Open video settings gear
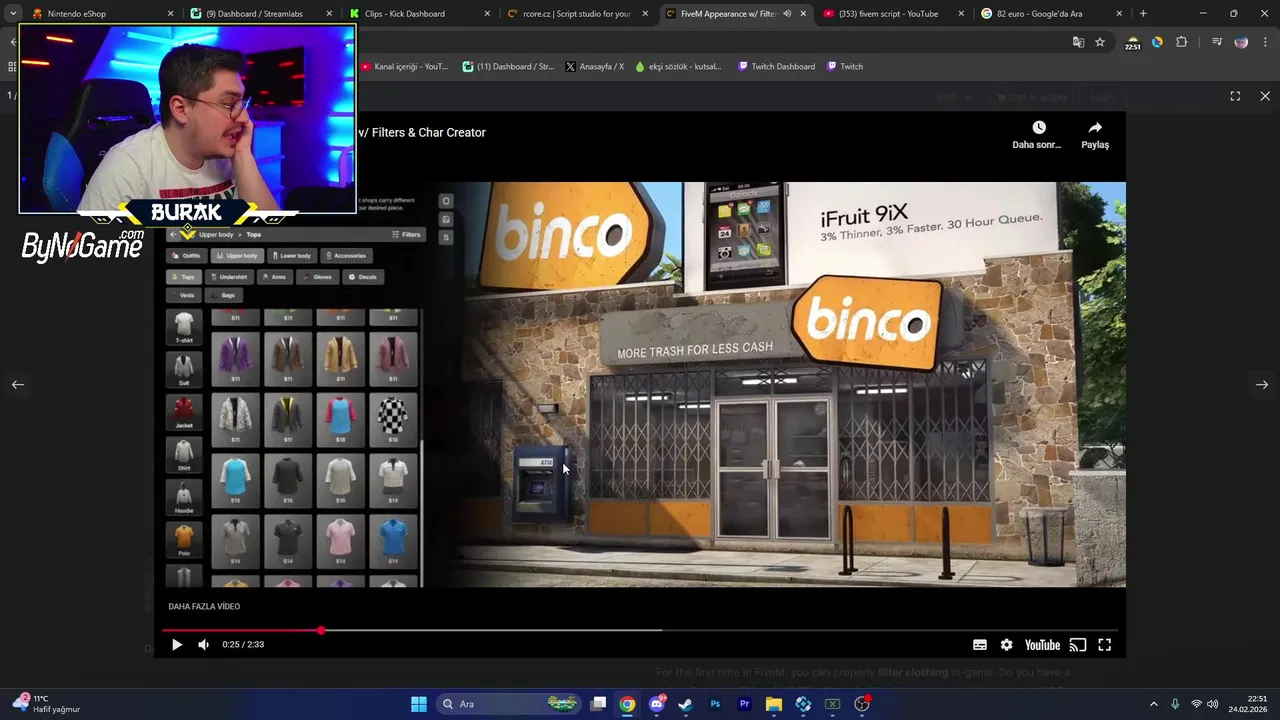1280x720 pixels. [x=1007, y=645]
